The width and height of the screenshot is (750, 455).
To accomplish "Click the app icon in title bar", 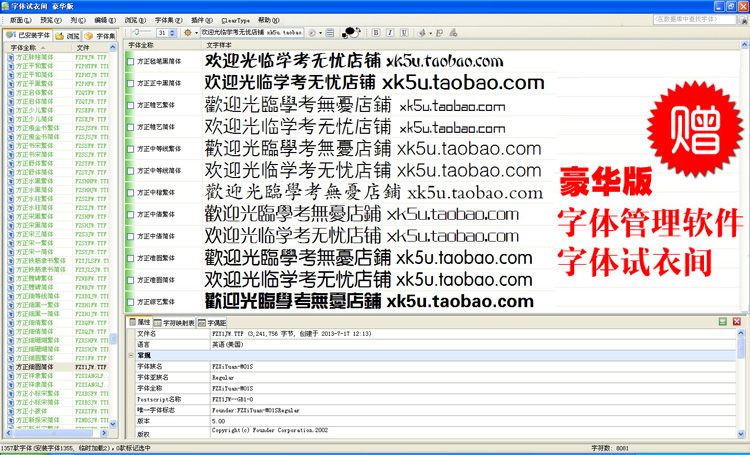I will (x=5, y=6).
